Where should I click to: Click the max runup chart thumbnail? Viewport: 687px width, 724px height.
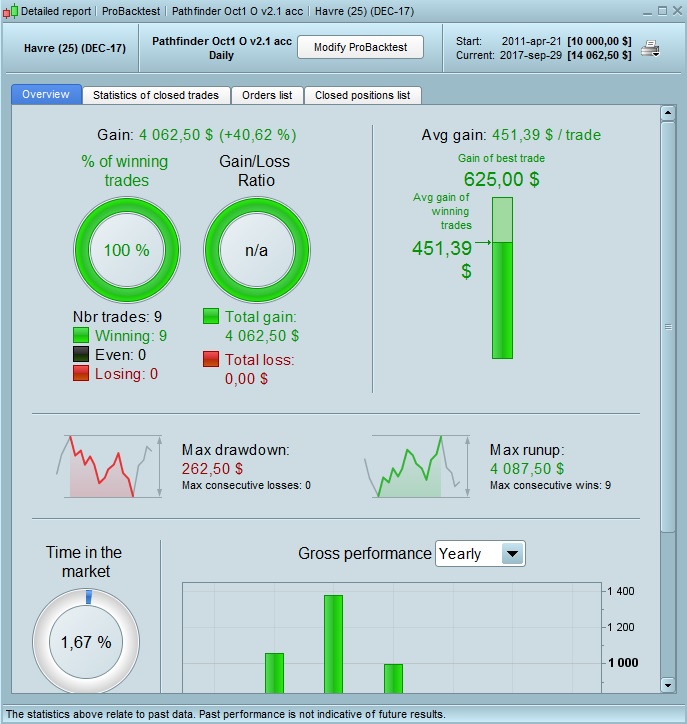pos(417,466)
